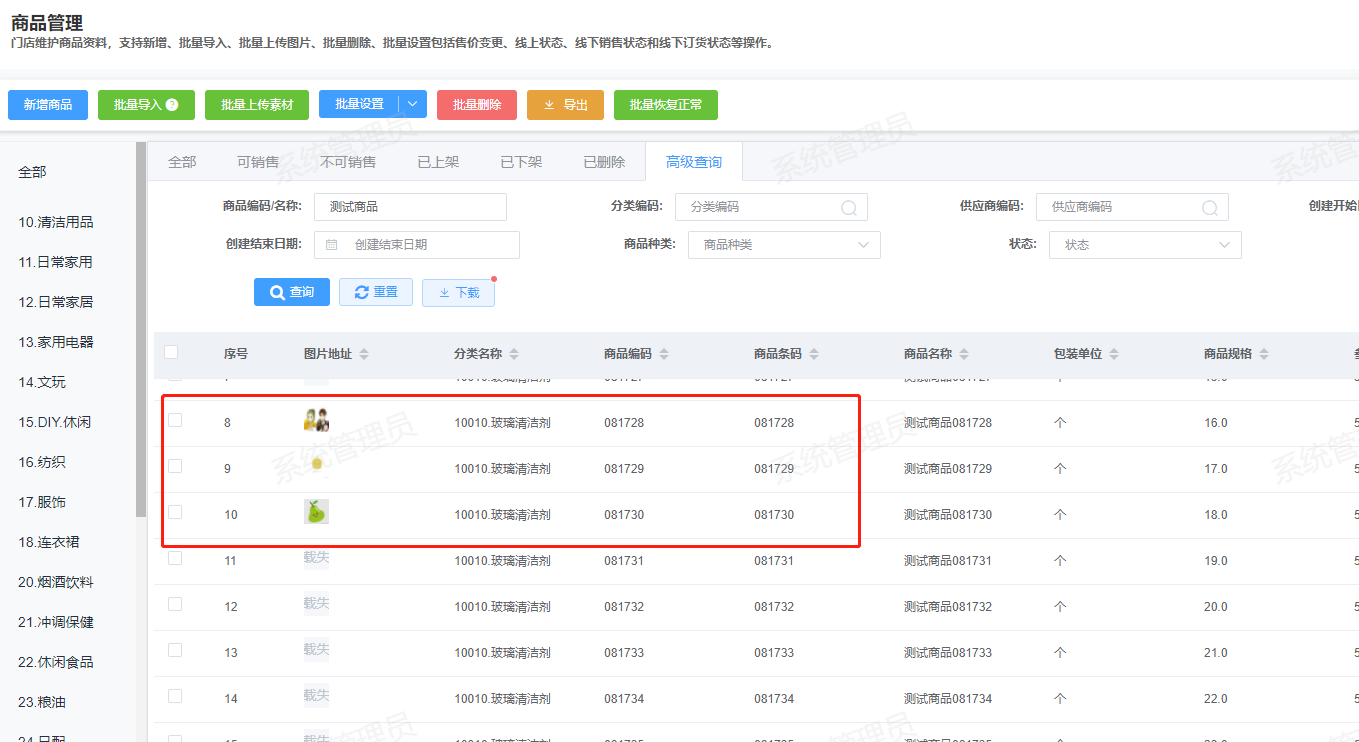
Task: Click the calendar icon in 创建结束日期 field
Action: pos(332,245)
